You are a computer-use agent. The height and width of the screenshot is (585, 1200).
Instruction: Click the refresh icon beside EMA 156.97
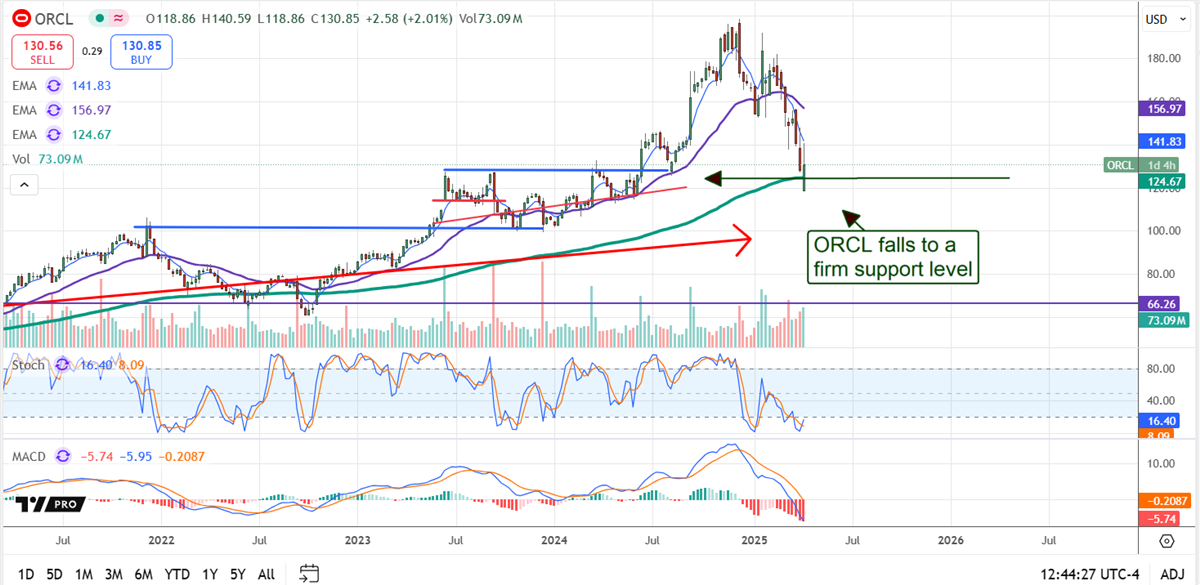click(x=53, y=110)
